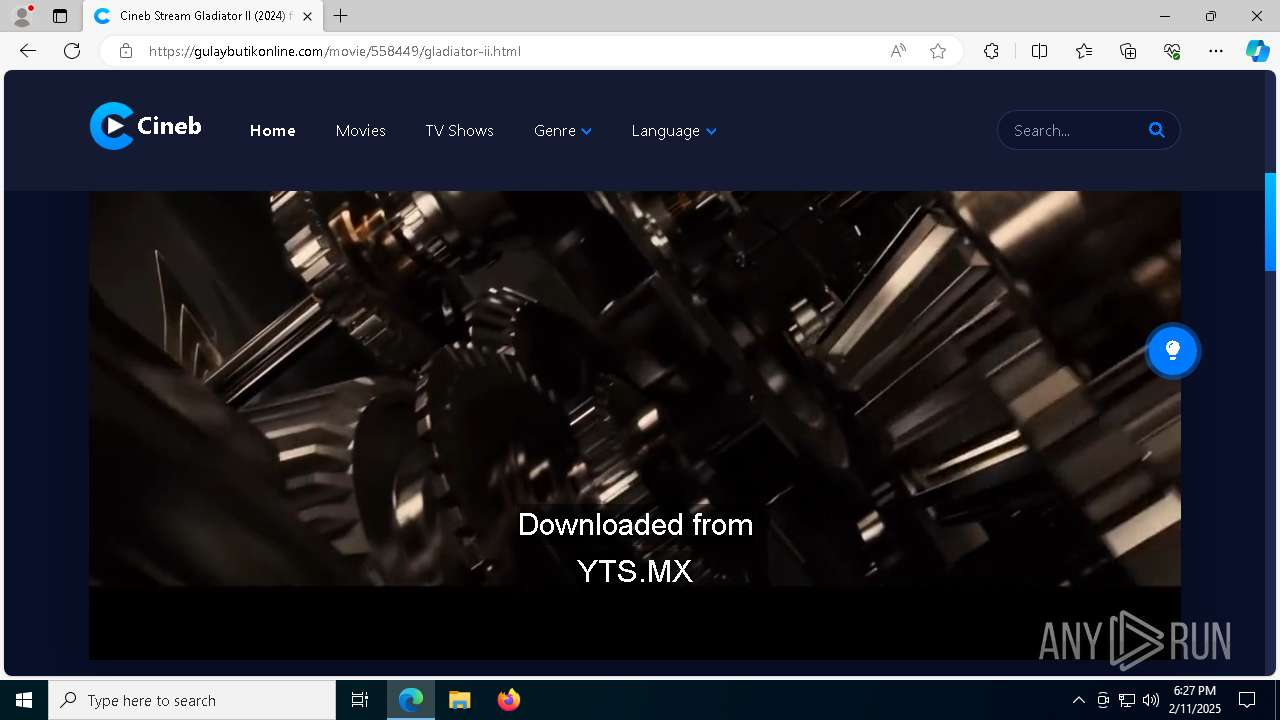Open the Extensions menu
The height and width of the screenshot is (720, 1280).
[x=991, y=51]
